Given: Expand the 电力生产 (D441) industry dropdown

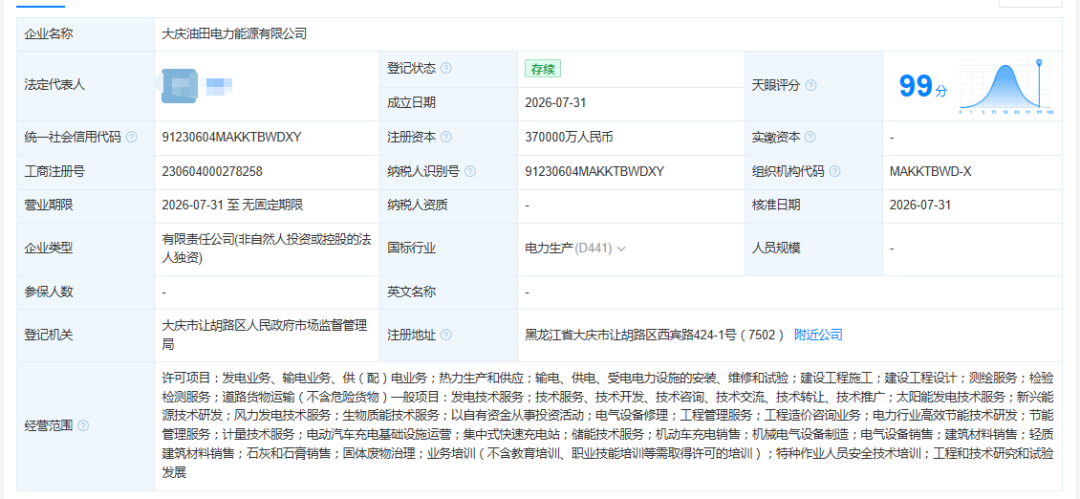Looking at the screenshot, I should point(621,248).
